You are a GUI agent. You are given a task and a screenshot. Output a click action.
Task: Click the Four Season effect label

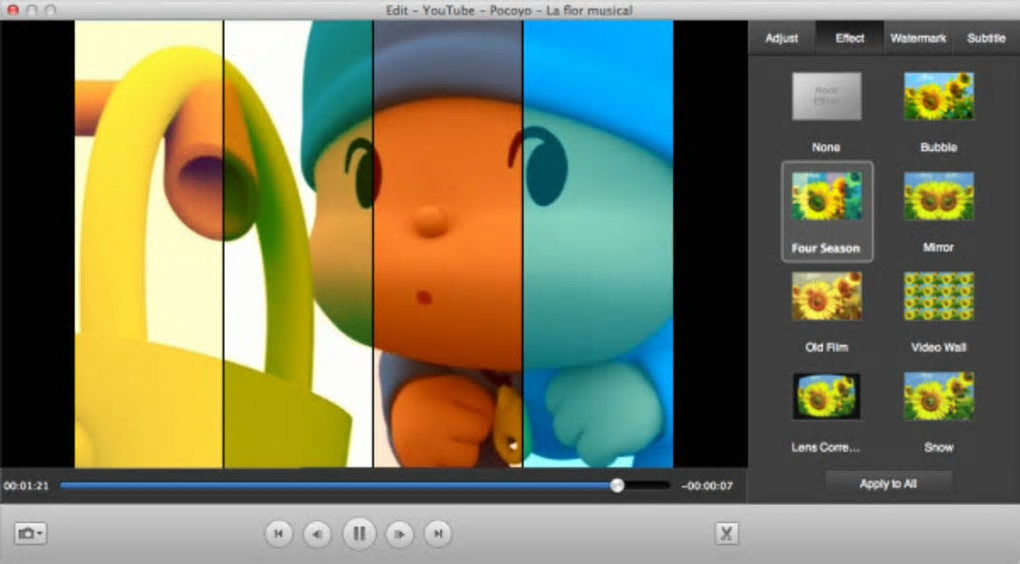coord(825,248)
